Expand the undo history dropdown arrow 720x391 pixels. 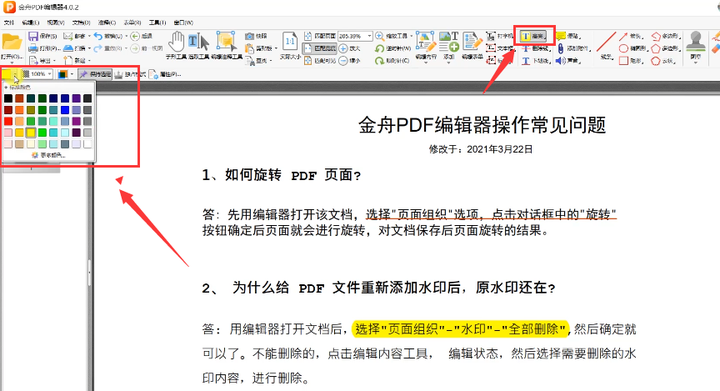pyautogui.click(x=127, y=36)
